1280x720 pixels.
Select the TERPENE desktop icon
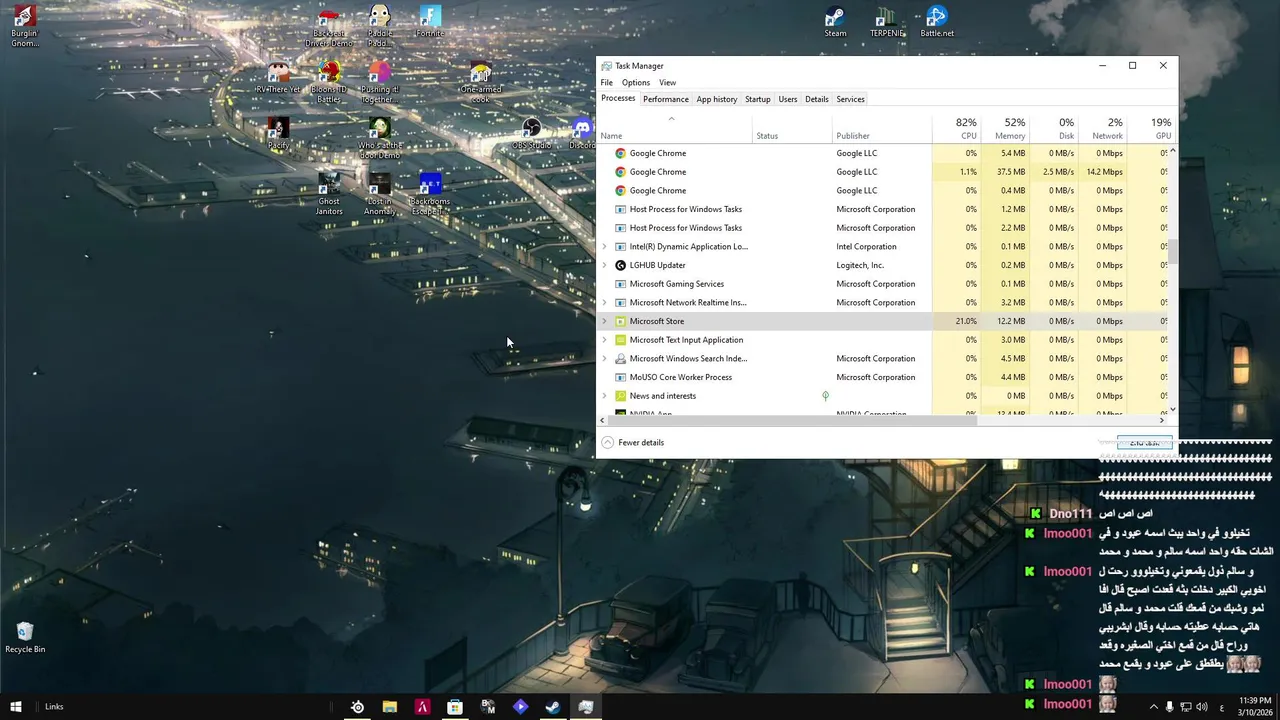coord(886,22)
